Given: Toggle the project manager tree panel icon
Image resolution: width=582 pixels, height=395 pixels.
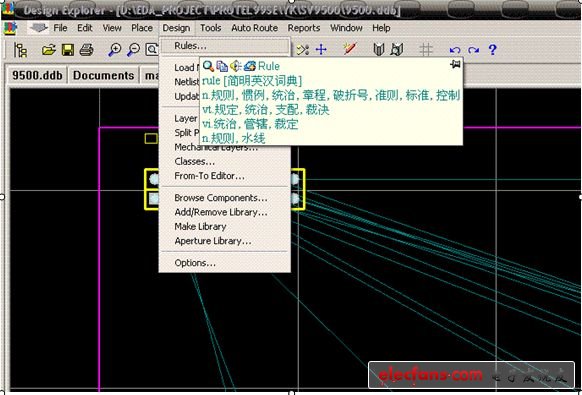Looking at the screenshot, I should tap(20, 50).
